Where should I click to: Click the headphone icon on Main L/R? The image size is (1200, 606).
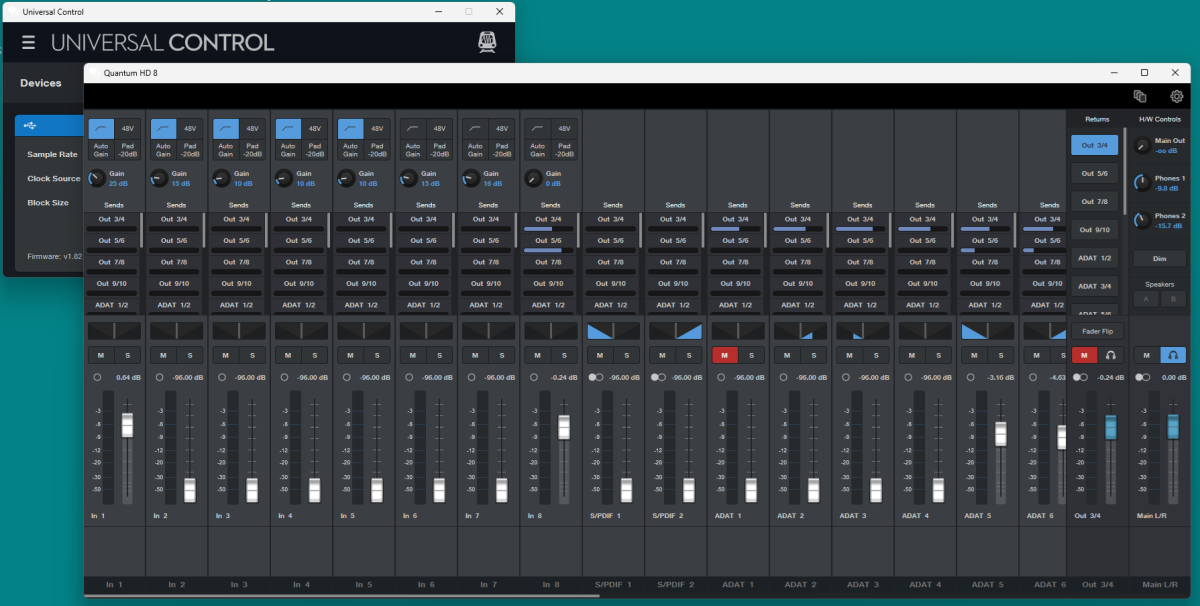pyautogui.click(x=1173, y=355)
